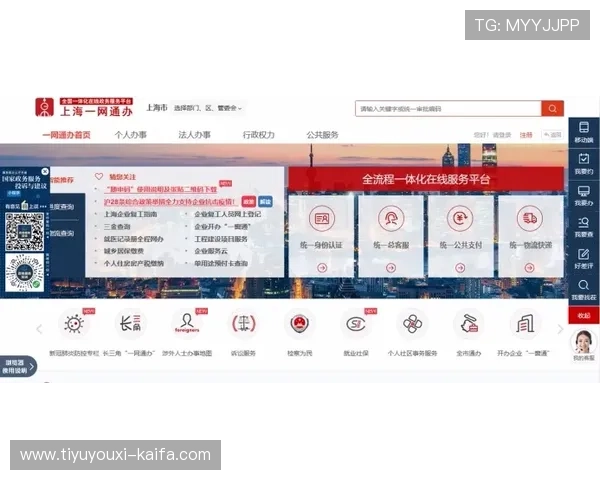Open 上海企业复工指南 link
Image resolution: width=600 pixels, height=480 pixels.
point(130,214)
